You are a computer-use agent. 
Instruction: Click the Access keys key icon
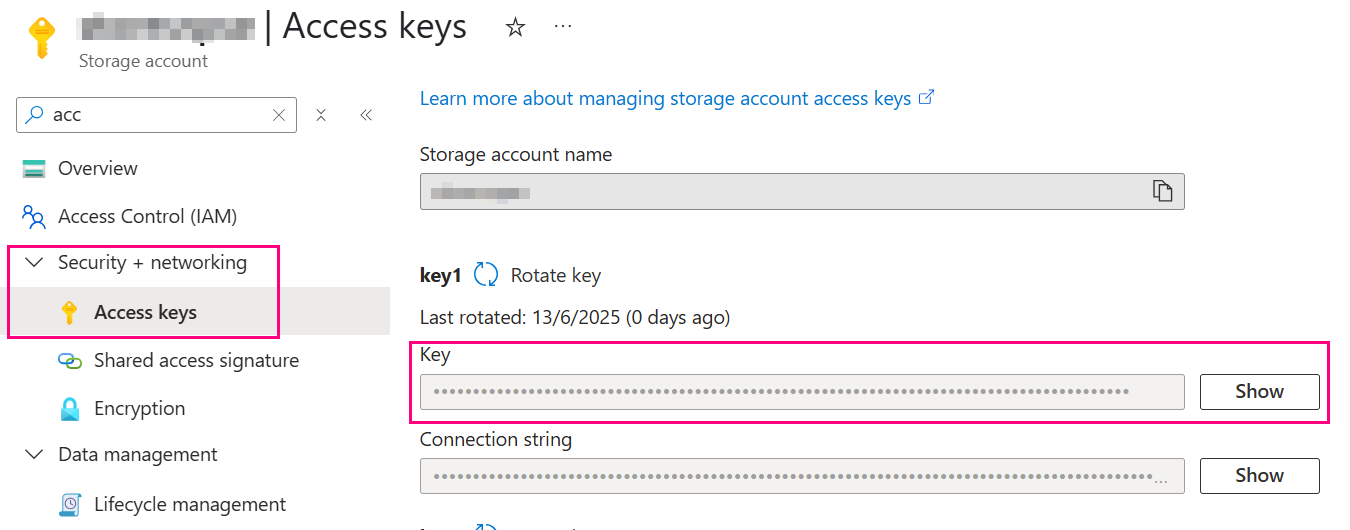pos(69,313)
